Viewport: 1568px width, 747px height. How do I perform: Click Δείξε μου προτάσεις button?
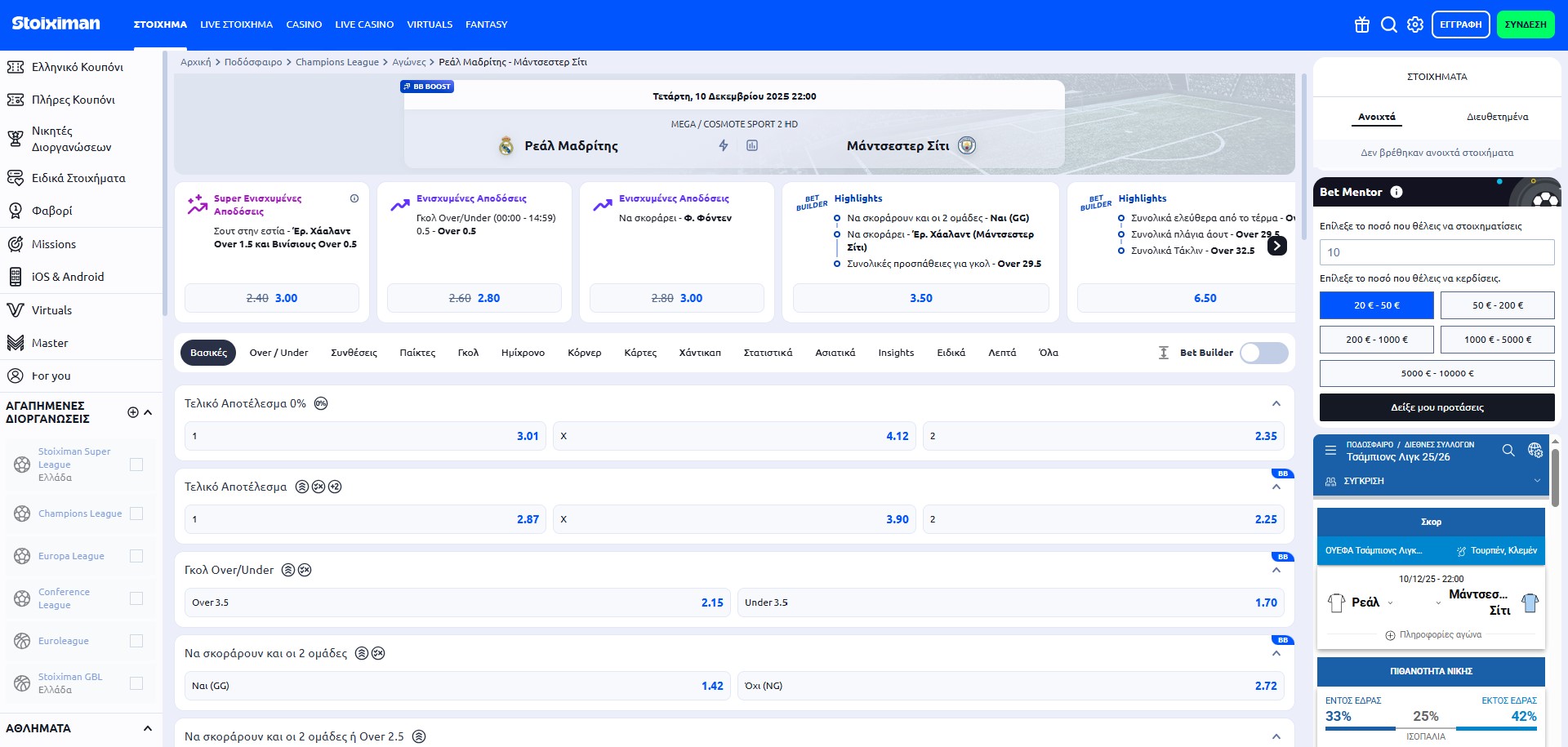[1437, 407]
